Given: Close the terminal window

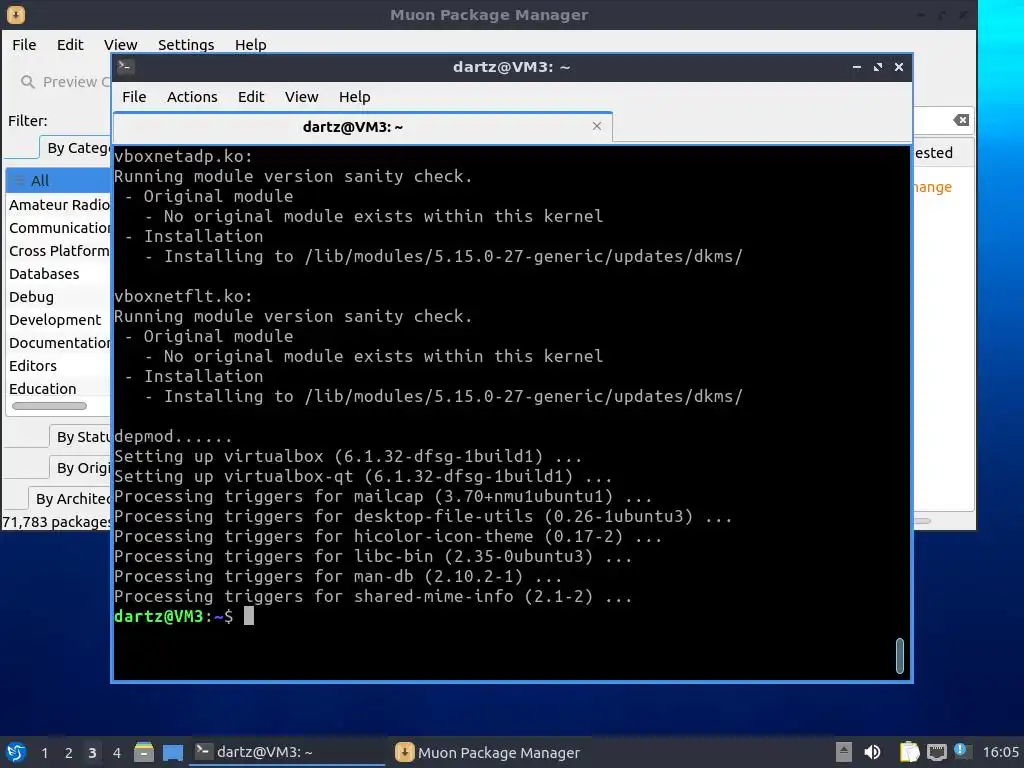Looking at the screenshot, I should (899, 67).
